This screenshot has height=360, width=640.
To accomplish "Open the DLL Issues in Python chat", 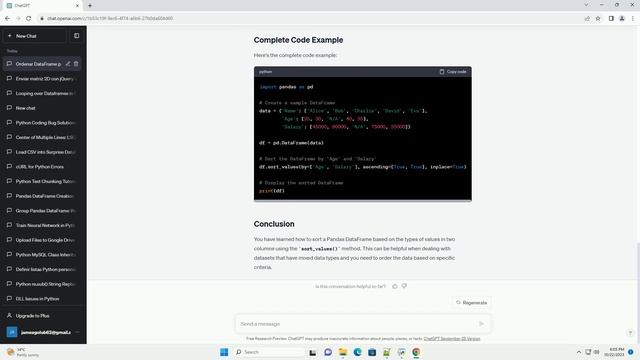I will [x=42, y=299].
